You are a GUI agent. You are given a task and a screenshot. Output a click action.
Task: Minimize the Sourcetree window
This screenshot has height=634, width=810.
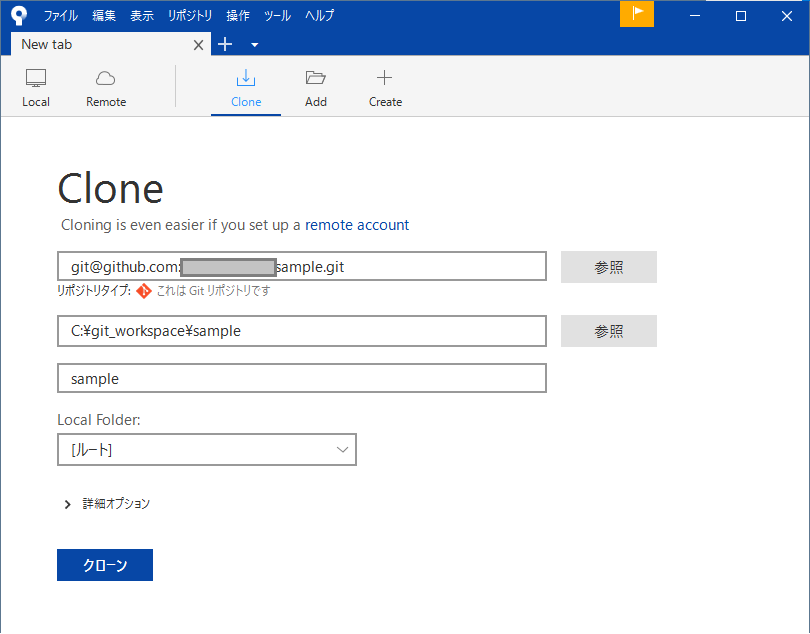pos(695,16)
